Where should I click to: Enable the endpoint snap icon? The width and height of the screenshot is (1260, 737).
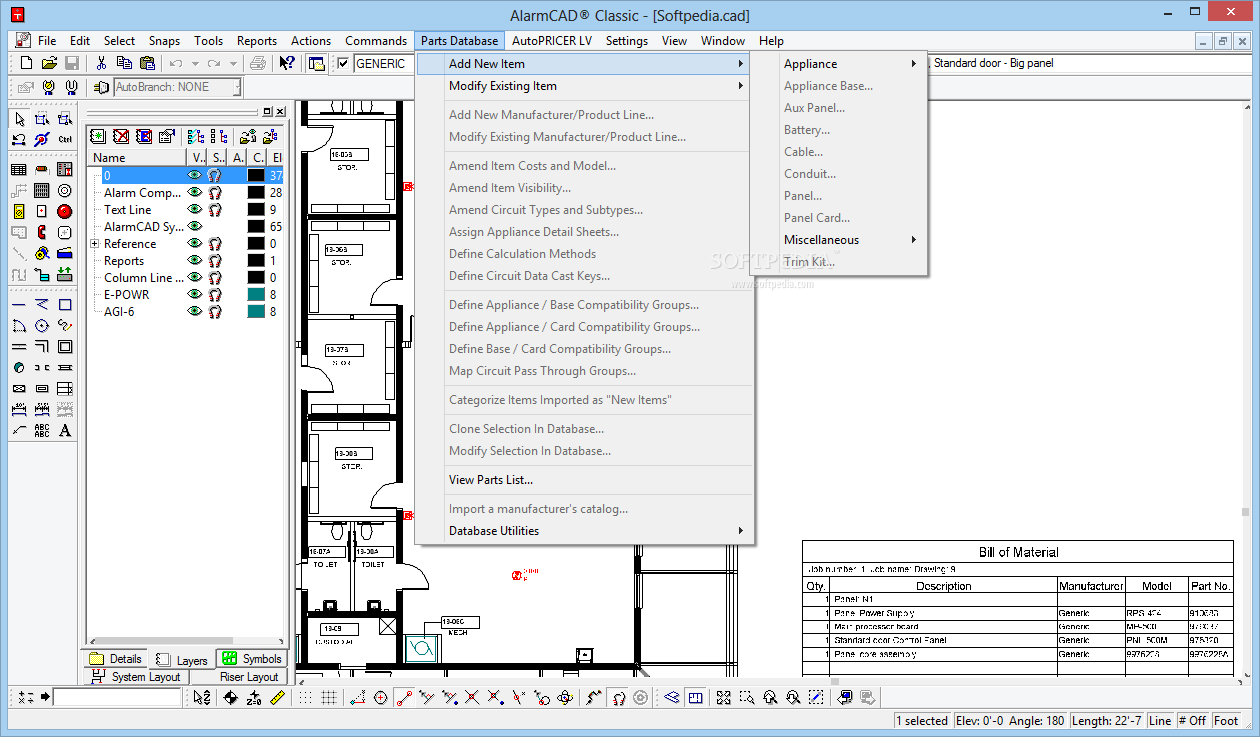pos(403,697)
